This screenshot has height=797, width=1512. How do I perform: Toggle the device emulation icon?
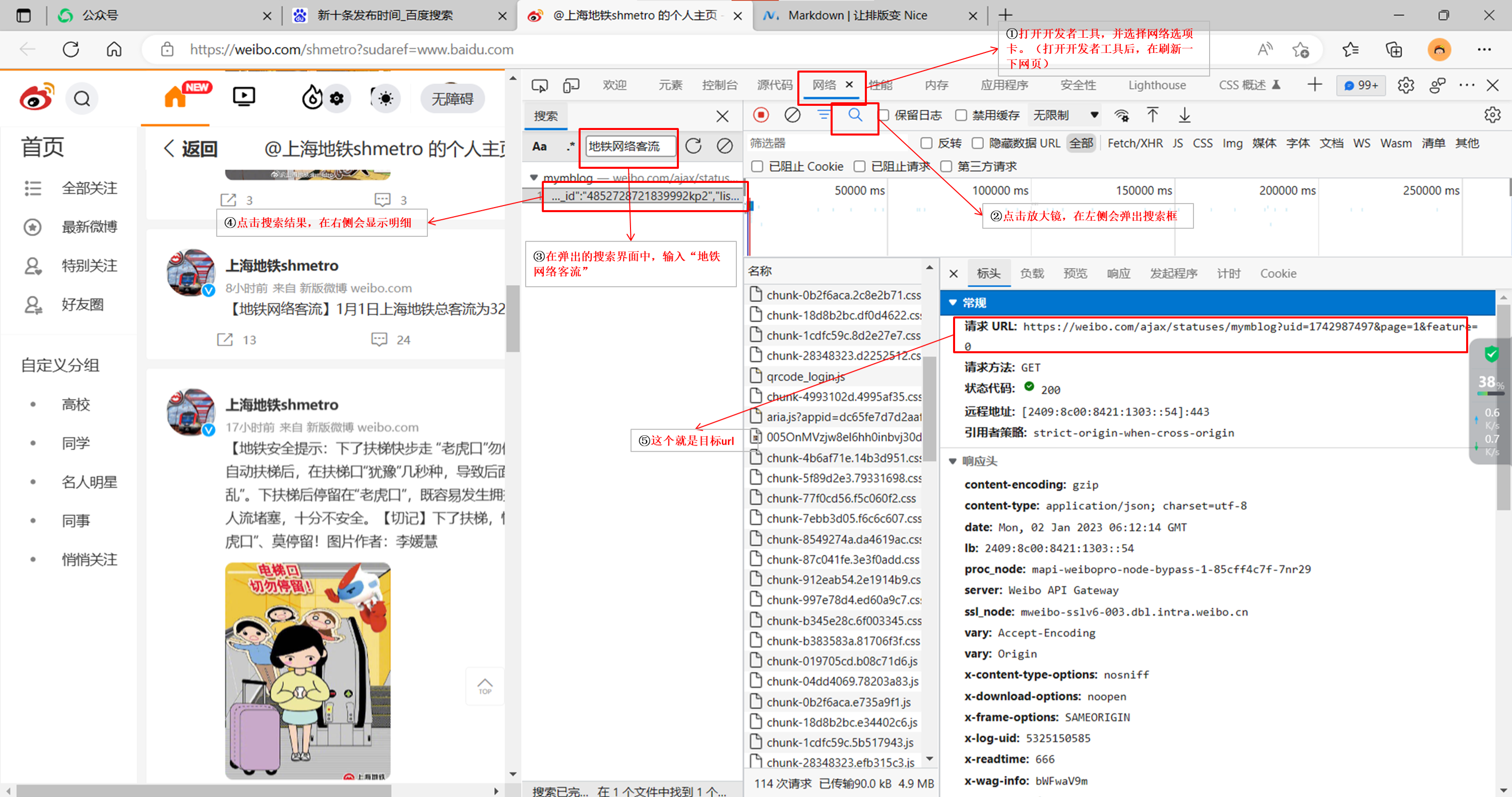coord(571,86)
